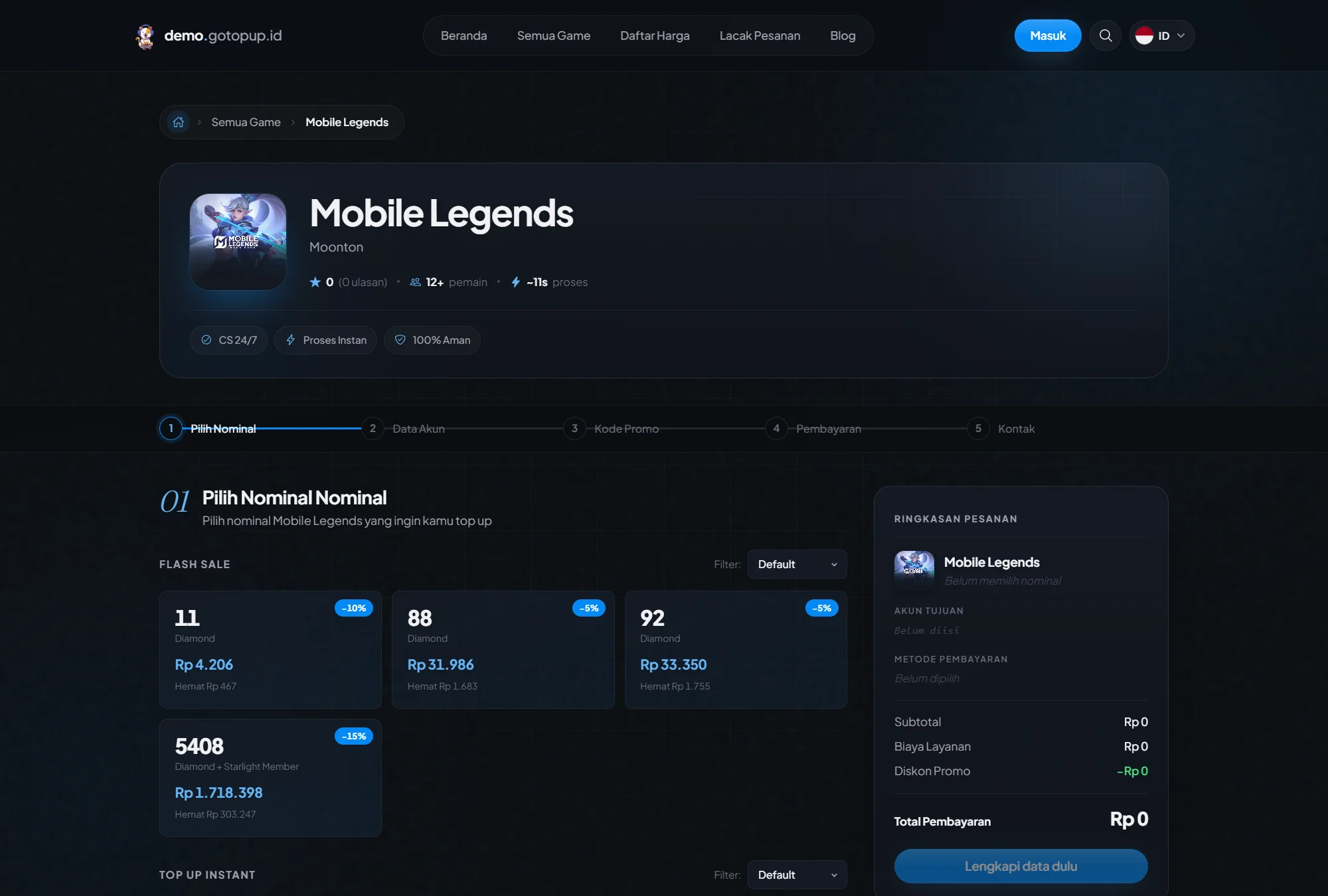
Task: Click the -5% badge on 92 Diamond
Action: pos(821,608)
